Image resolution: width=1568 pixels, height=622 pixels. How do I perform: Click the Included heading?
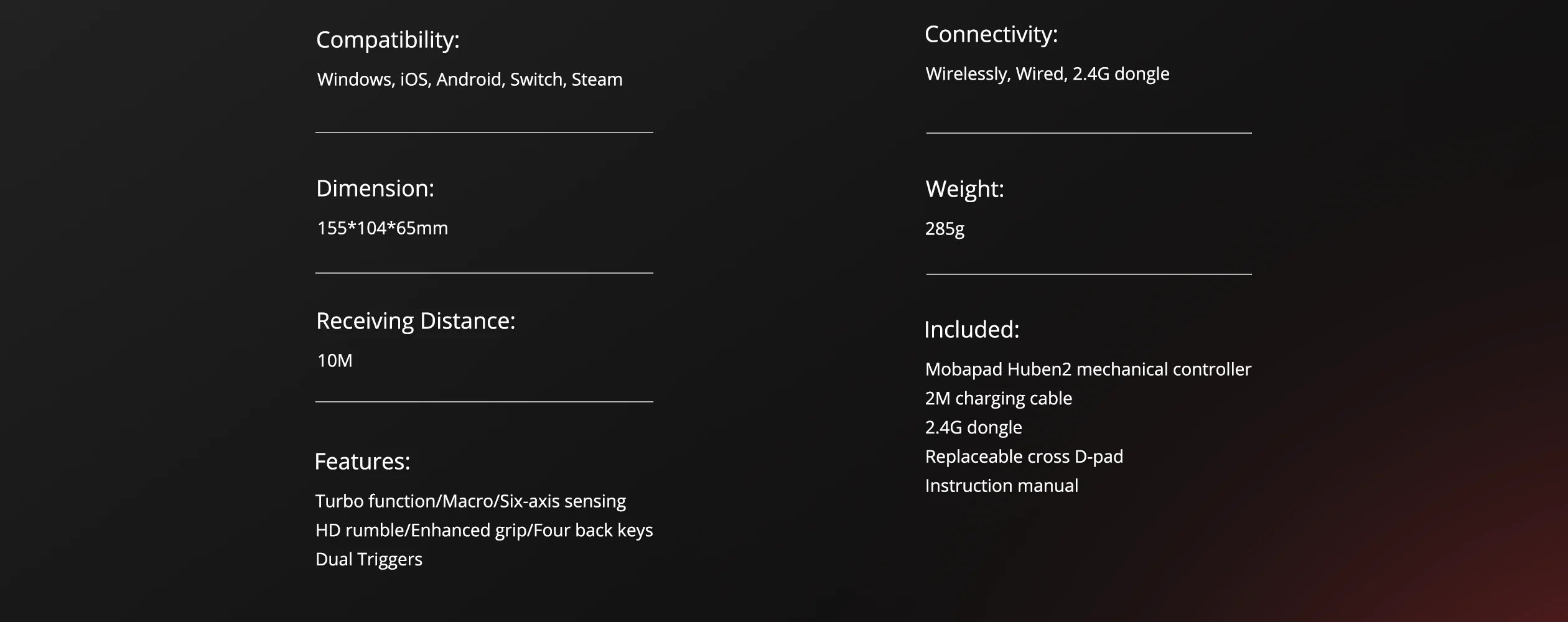coord(971,330)
